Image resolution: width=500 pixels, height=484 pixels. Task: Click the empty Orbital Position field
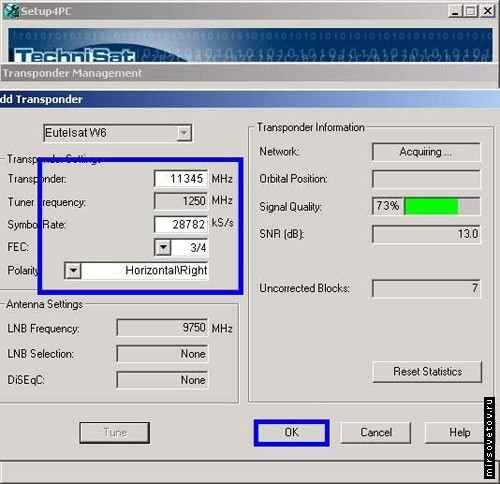pyautogui.click(x=426, y=179)
